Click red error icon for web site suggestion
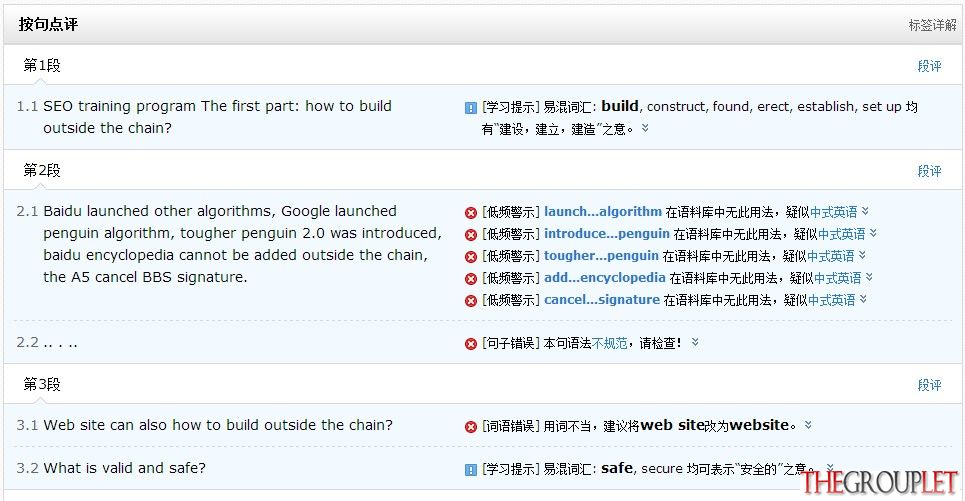 coord(471,427)
